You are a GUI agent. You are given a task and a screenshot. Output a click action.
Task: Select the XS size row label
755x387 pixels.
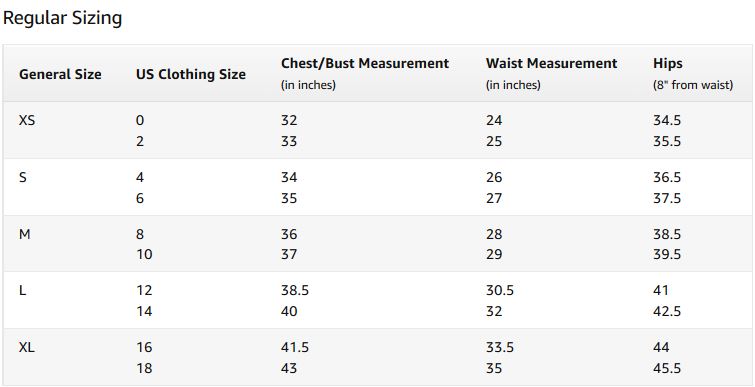click(27, 120)
